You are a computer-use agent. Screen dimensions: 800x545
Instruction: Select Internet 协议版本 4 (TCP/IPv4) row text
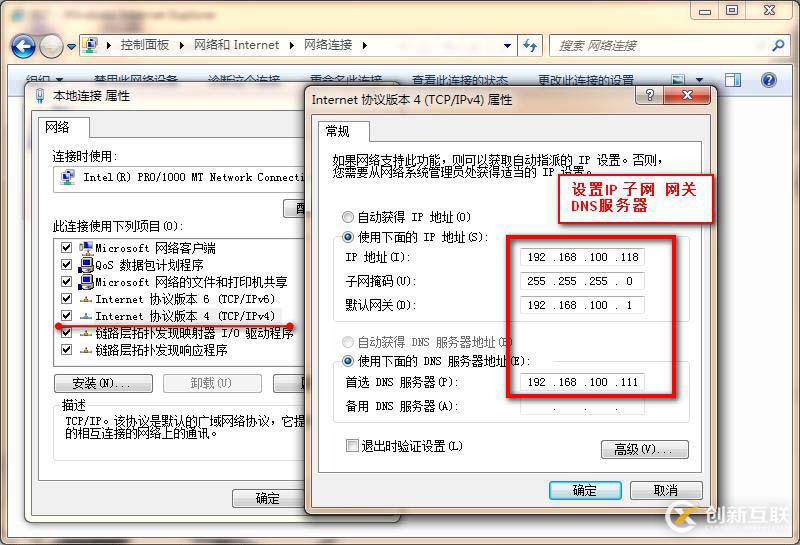click(185, 316)
